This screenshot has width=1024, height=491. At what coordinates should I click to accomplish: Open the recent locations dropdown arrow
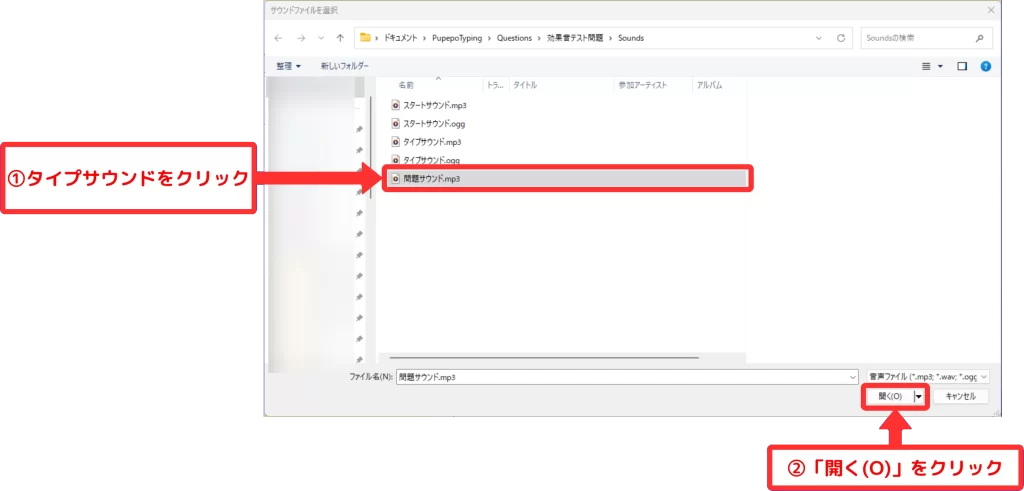point(320,38)
